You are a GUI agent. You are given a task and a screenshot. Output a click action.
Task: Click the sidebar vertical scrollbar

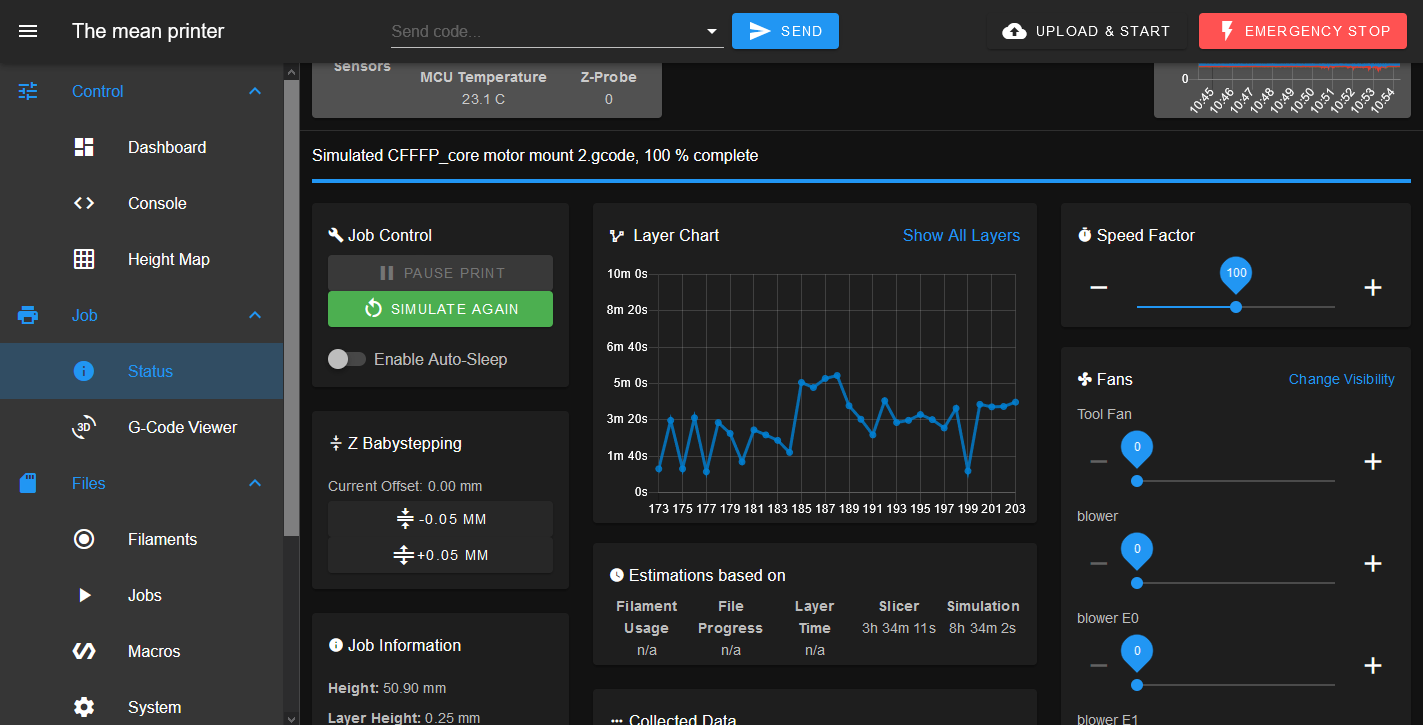tap(291, 307)
